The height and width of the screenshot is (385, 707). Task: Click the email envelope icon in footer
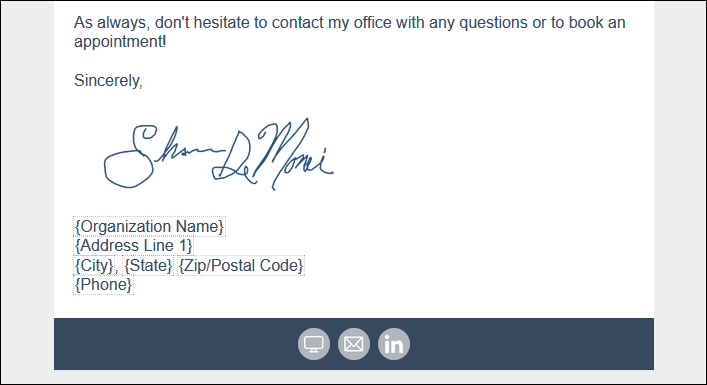[x=354, y=344]
